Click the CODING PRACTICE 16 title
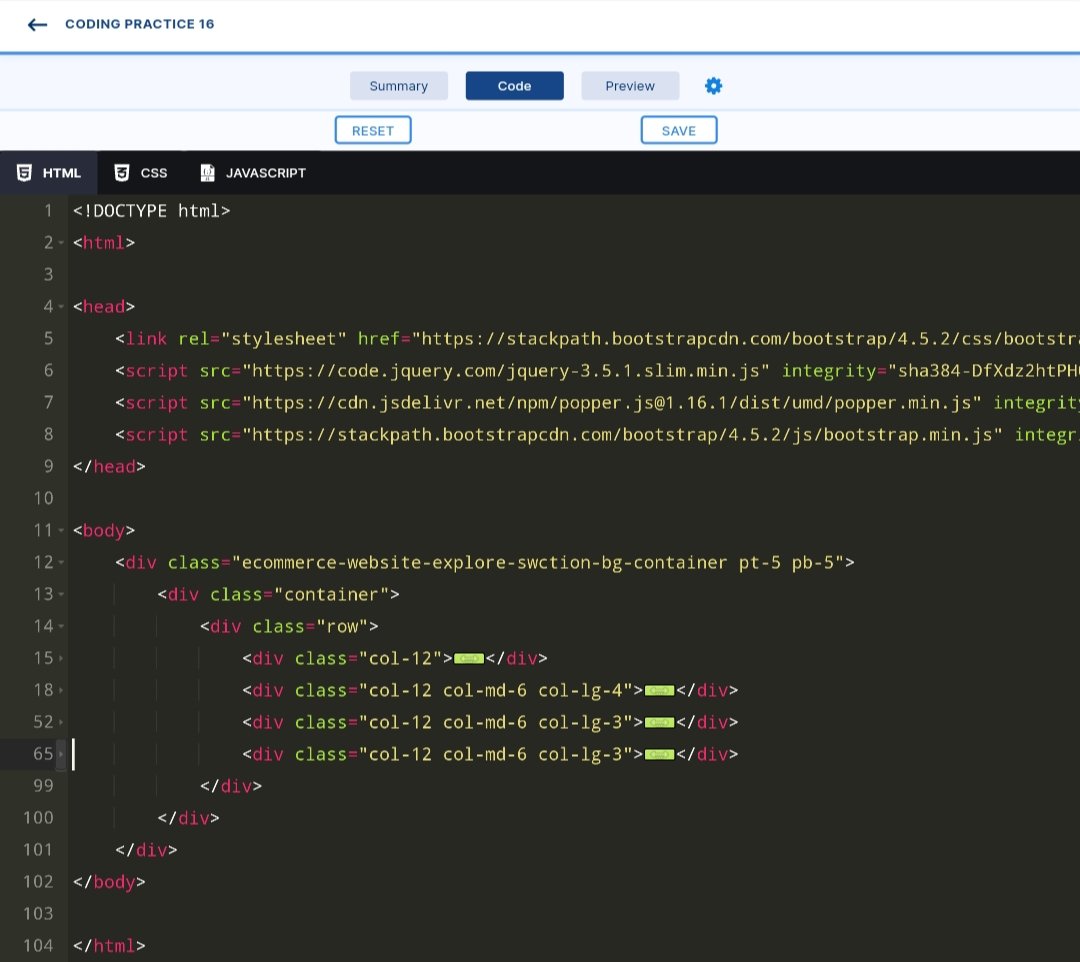This screenshot has width=1080, height=962. pyautogui.click(x=140, y=24)
